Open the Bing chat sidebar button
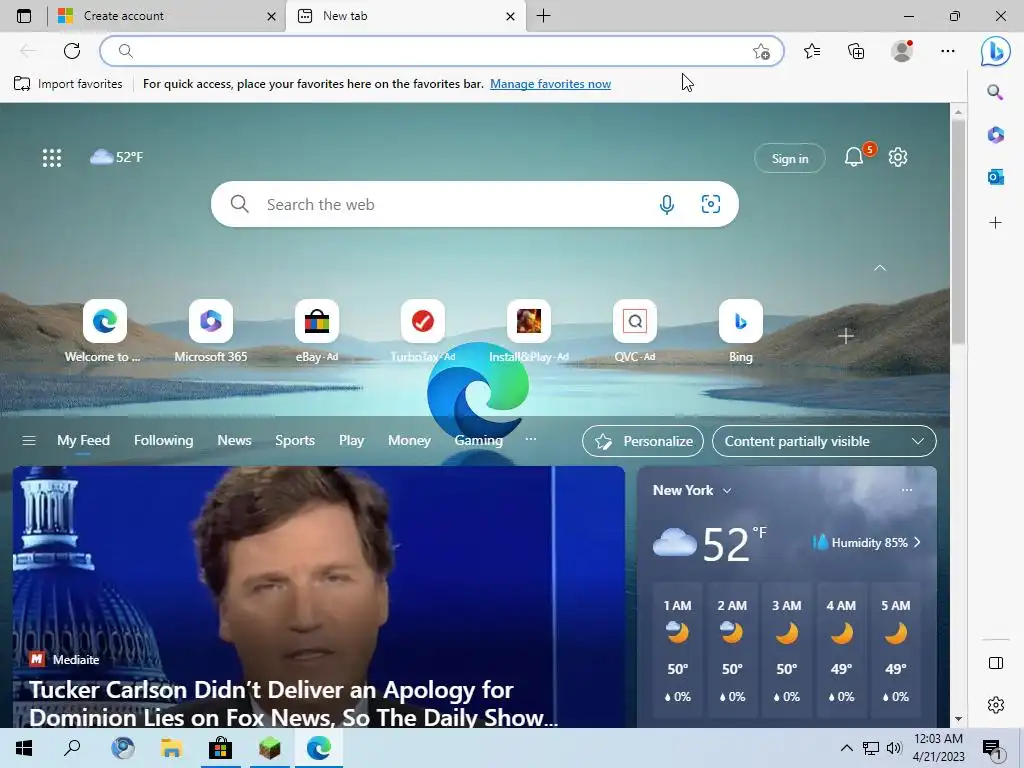The image size is (1024, 768). tap(995, 51)
